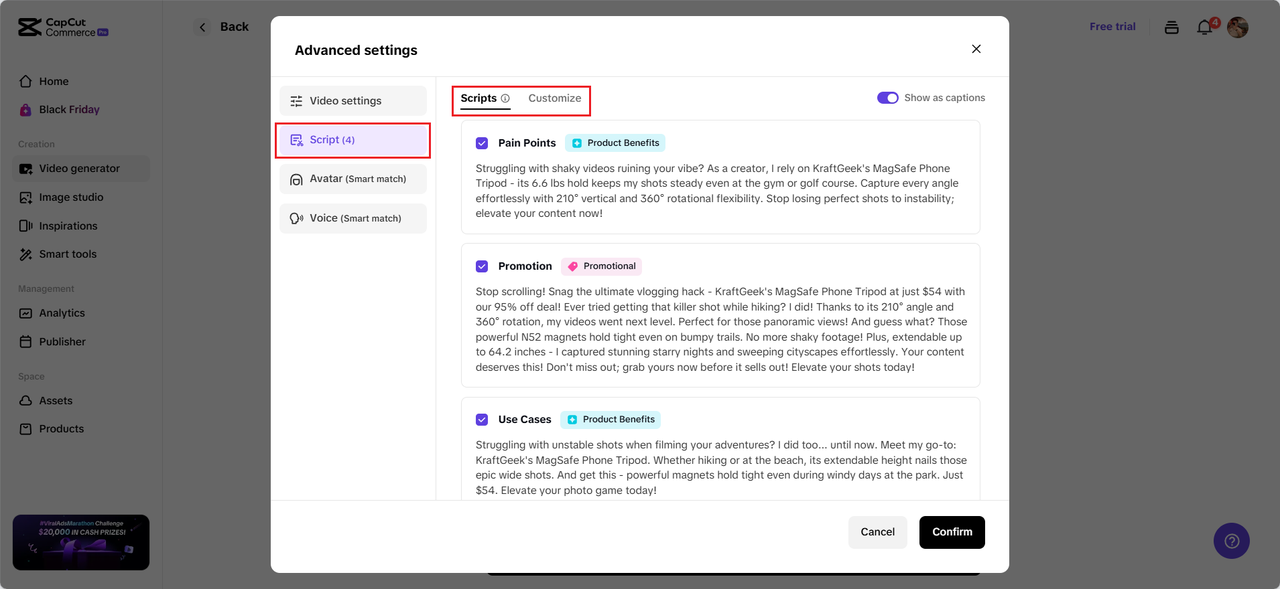Click the notifications bell icon
This screenshot has width=1280, height=589.
pyautogui.click(x=1204, y=28)
